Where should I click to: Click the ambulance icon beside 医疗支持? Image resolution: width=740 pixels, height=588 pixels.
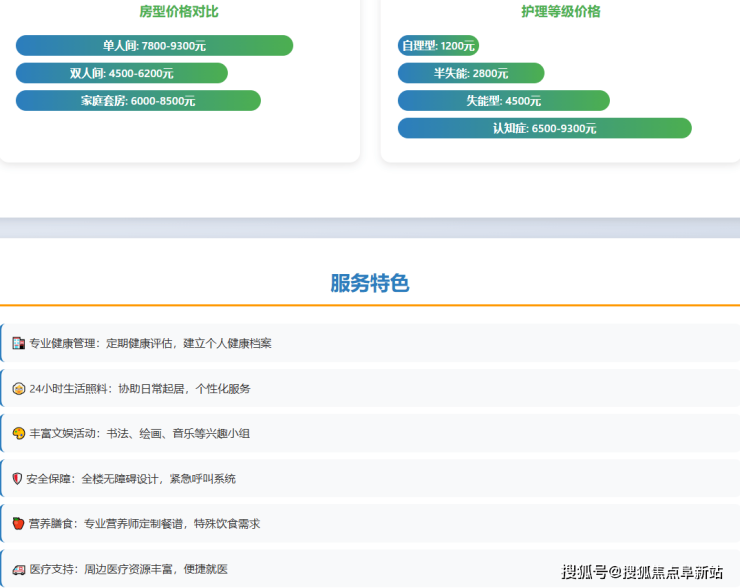tap(18, 569)
